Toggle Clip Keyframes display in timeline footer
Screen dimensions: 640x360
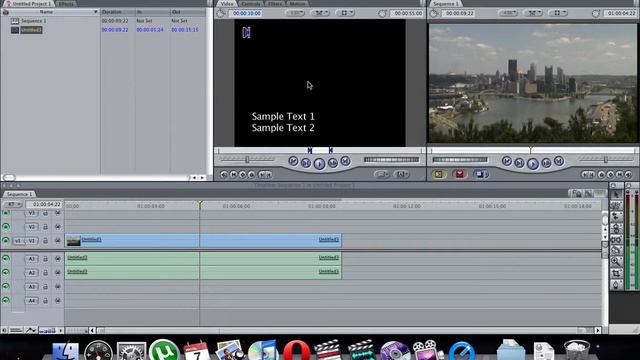tap(16, 330)
